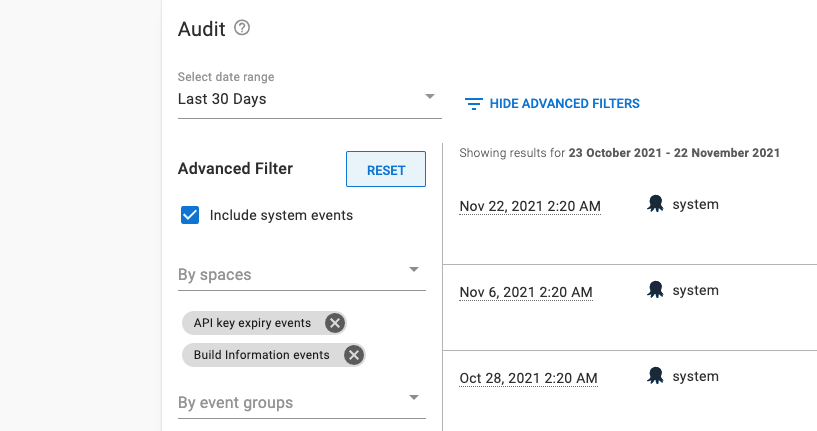Click the Nov 22, 2021 2:20 AM timestamp
This screenshot has height=431, width=817.
[530, 206]
